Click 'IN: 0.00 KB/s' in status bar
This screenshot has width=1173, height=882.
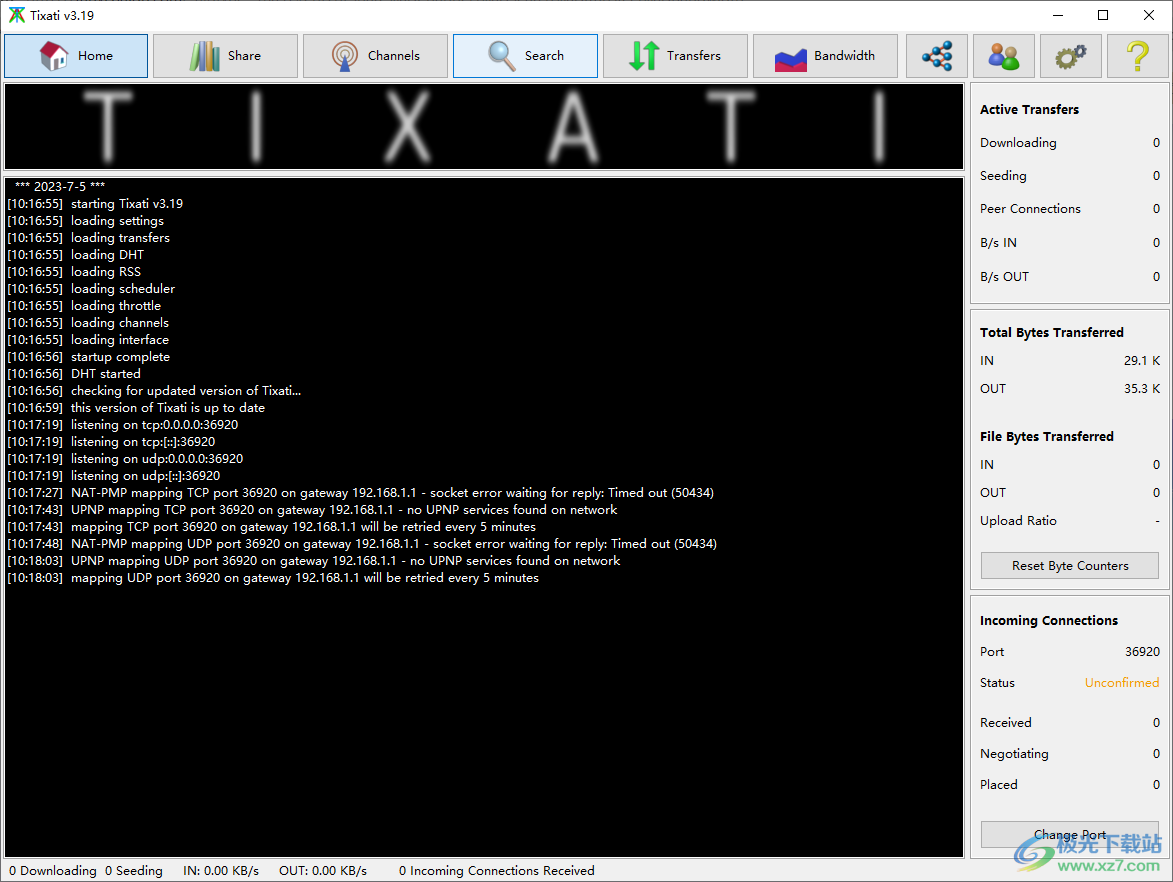tap(221, 870)
